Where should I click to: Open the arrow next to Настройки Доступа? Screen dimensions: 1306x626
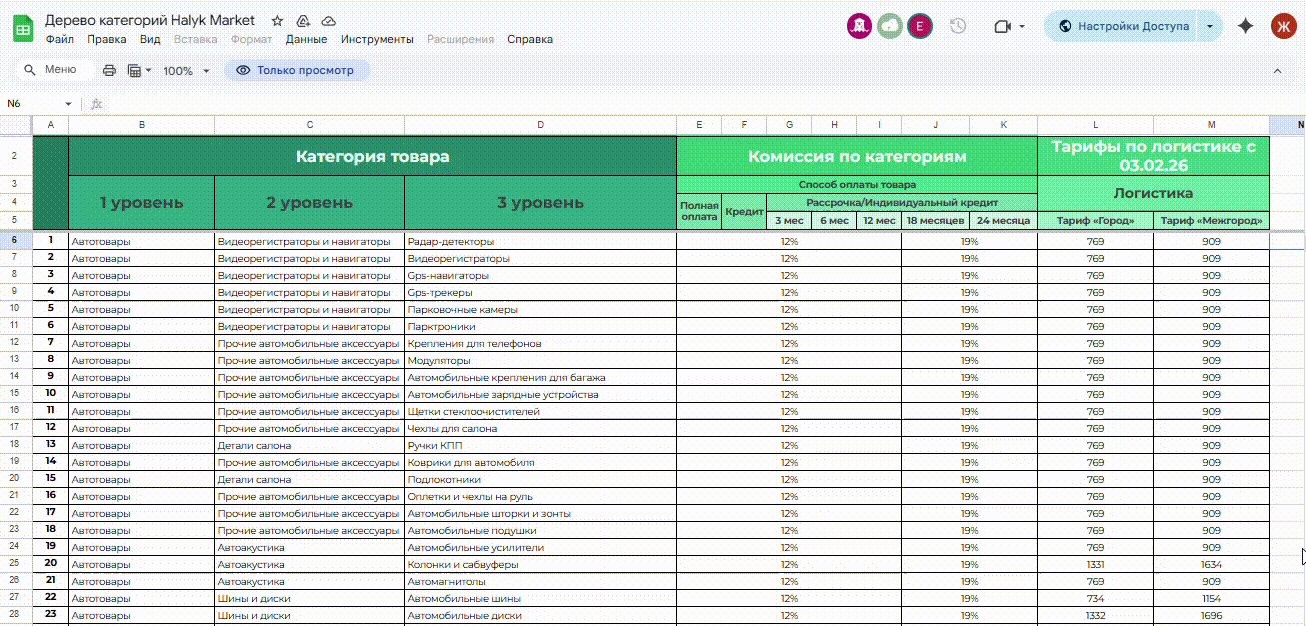(x=1210, y=27)
